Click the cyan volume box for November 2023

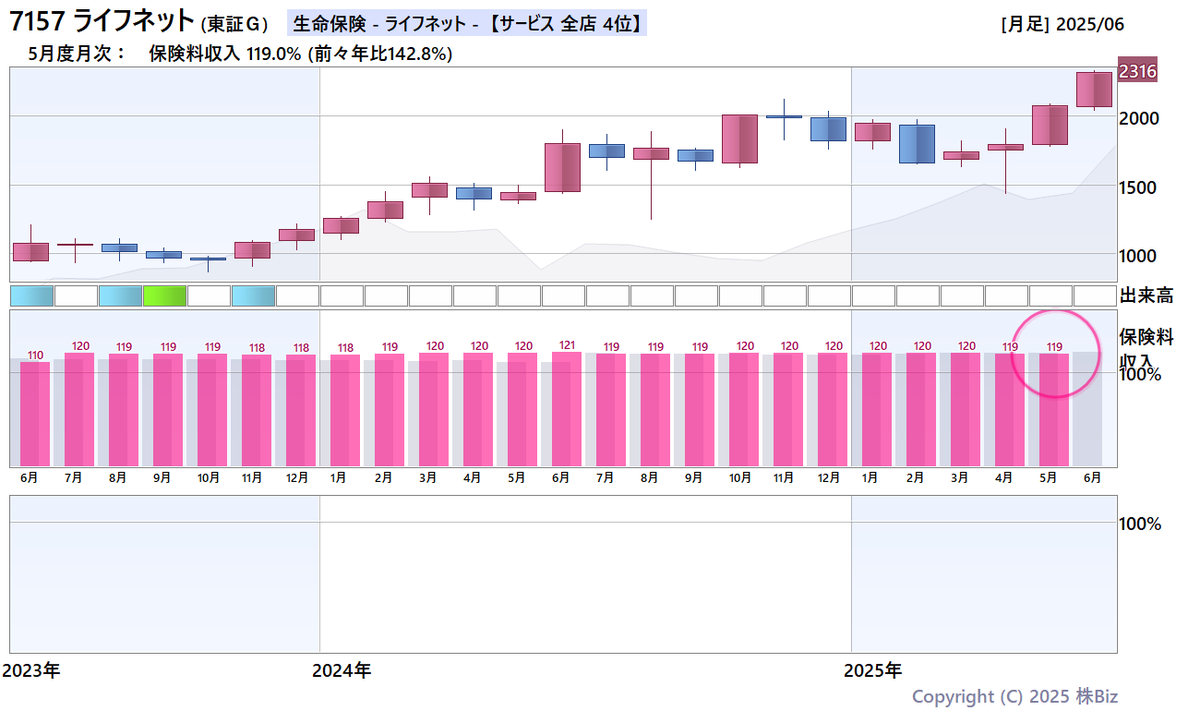pos(253,295)
